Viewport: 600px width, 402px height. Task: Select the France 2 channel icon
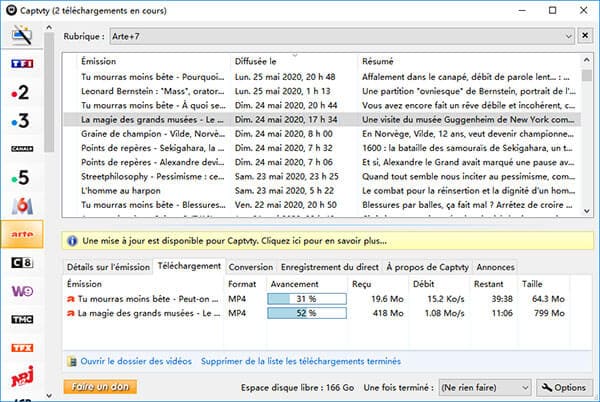pos(20,92)
